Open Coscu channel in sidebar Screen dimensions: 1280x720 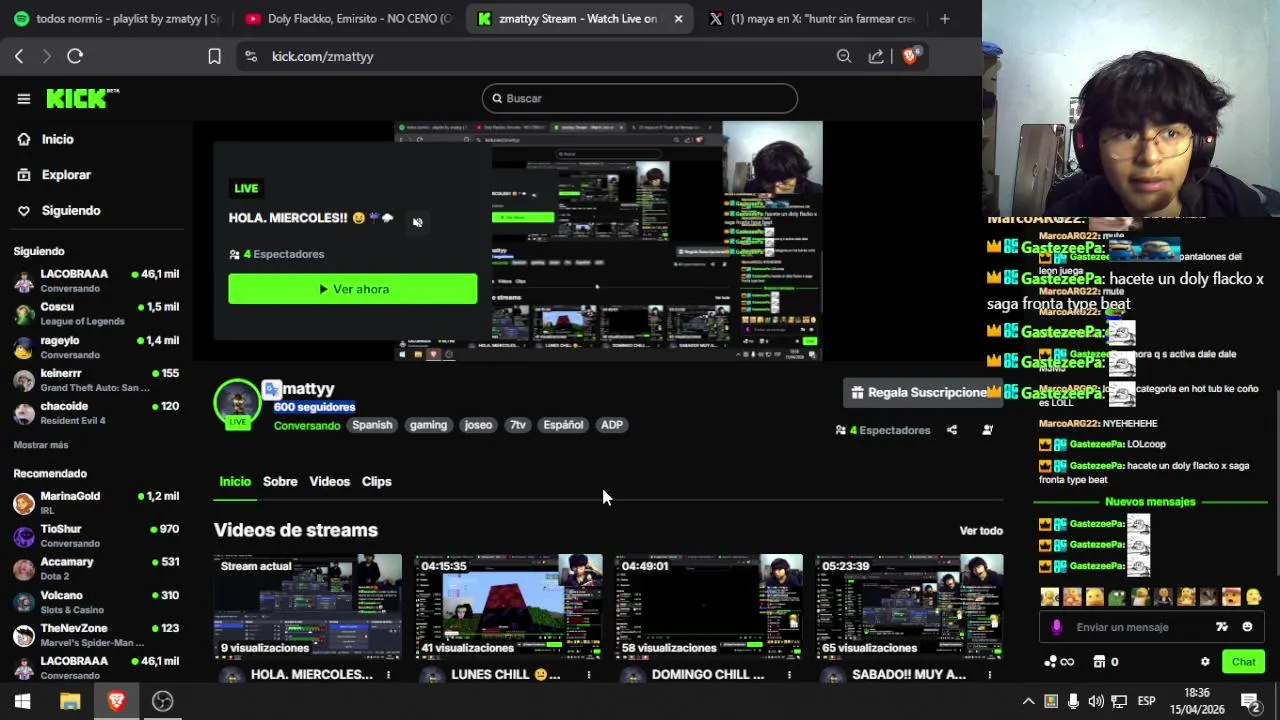coord(96,313)
